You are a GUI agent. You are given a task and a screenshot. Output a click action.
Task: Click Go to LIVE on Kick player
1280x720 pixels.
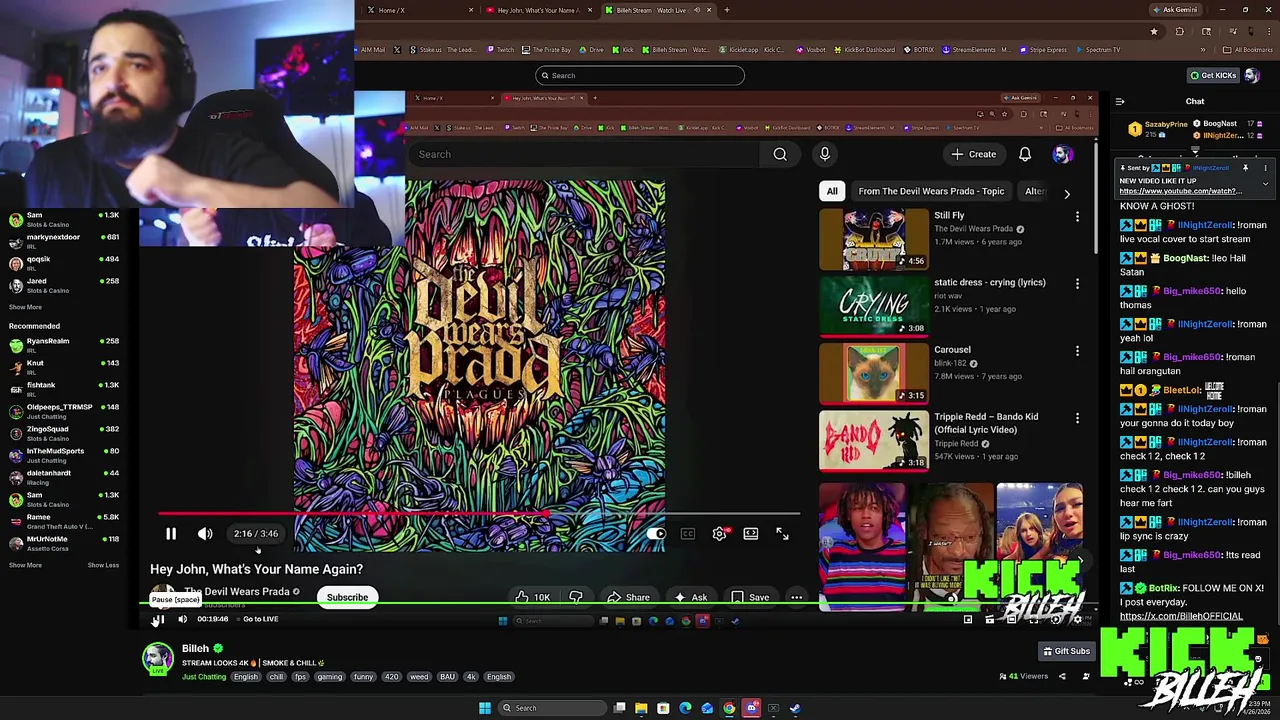[x=260, y=619]
